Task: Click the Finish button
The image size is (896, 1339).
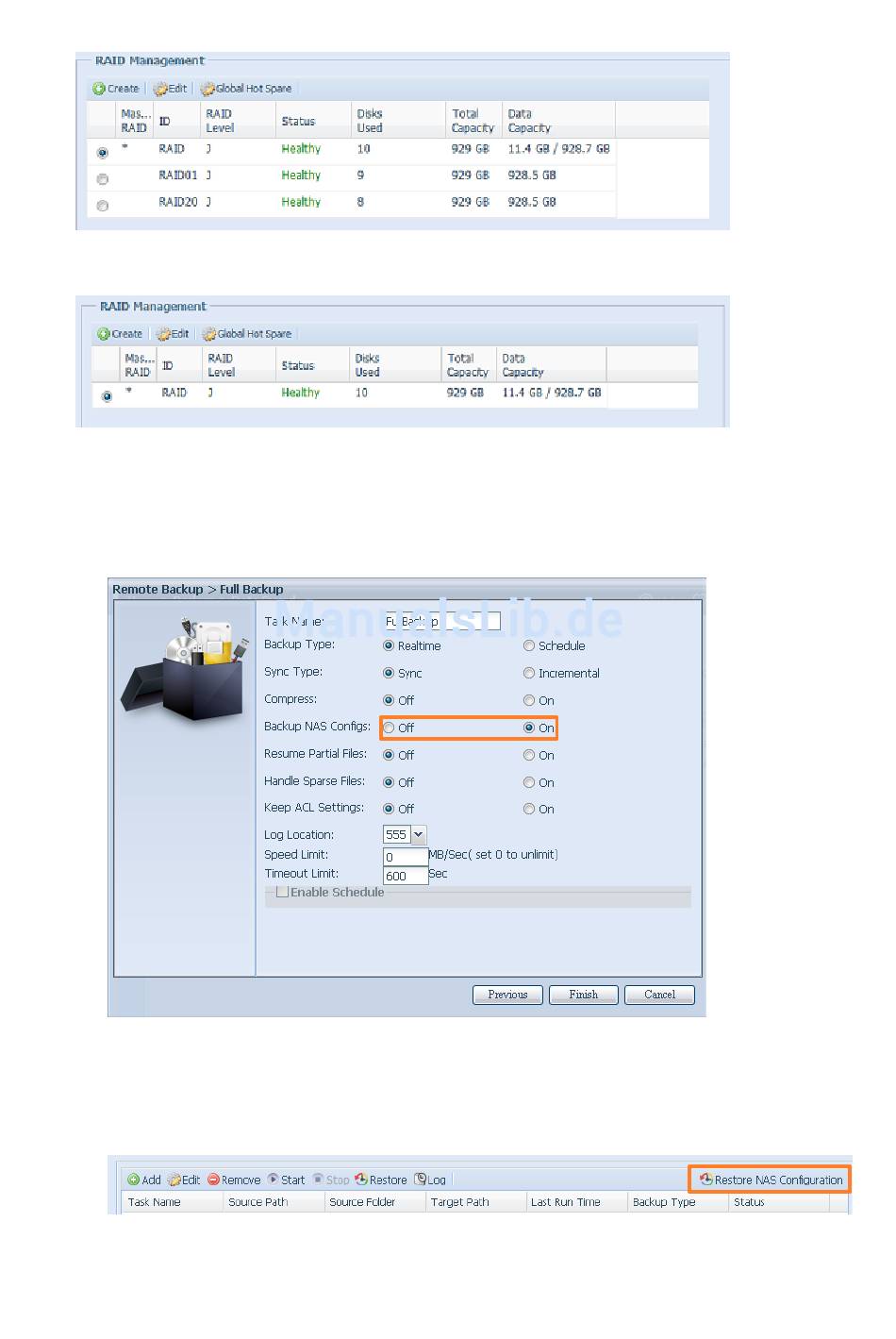Action: [x=583, y=995]
